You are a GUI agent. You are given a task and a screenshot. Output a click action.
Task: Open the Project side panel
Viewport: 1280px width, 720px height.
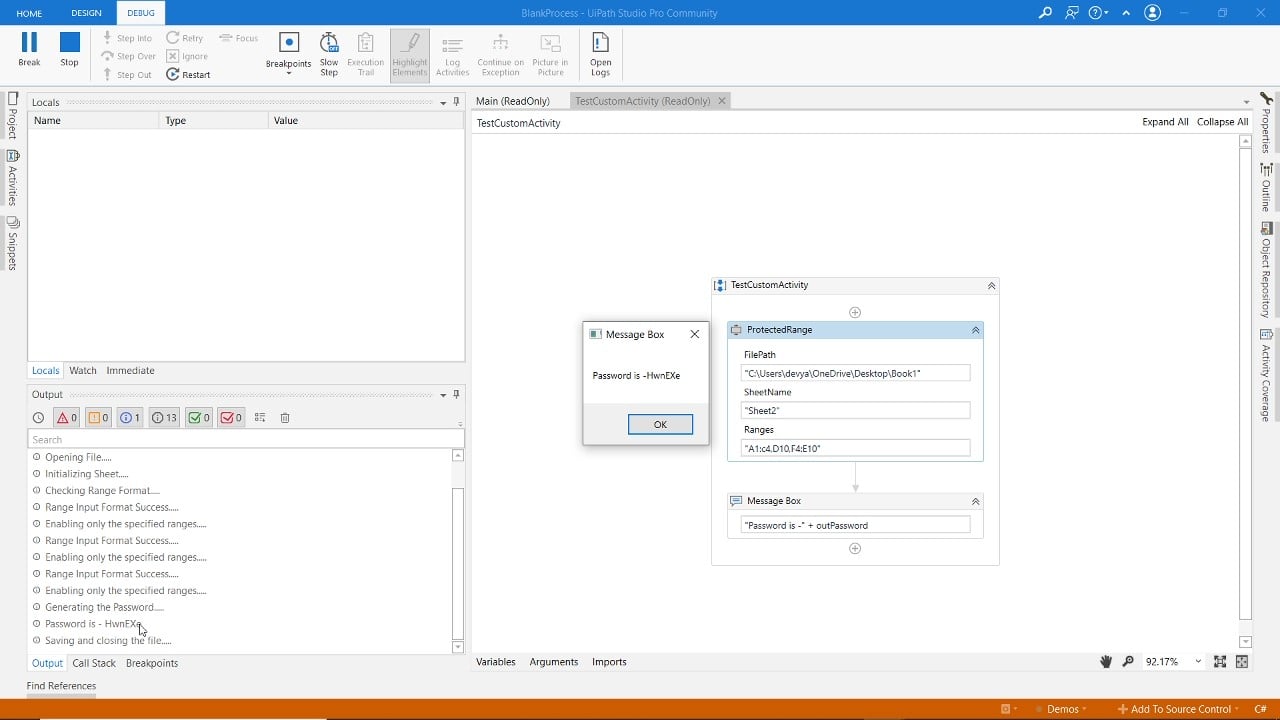coord(12,116)
